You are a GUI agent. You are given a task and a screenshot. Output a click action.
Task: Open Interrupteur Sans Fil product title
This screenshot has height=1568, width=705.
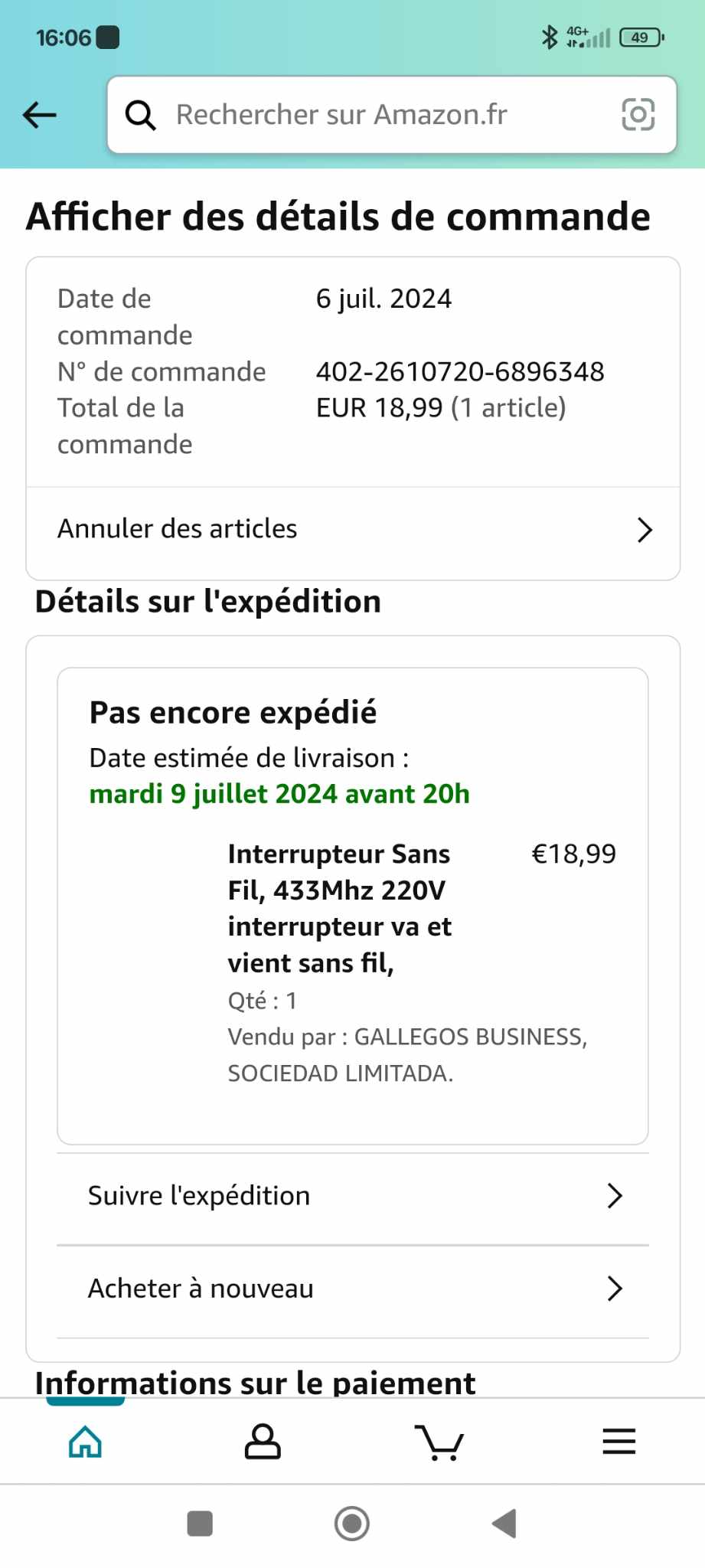coord(339,908)
